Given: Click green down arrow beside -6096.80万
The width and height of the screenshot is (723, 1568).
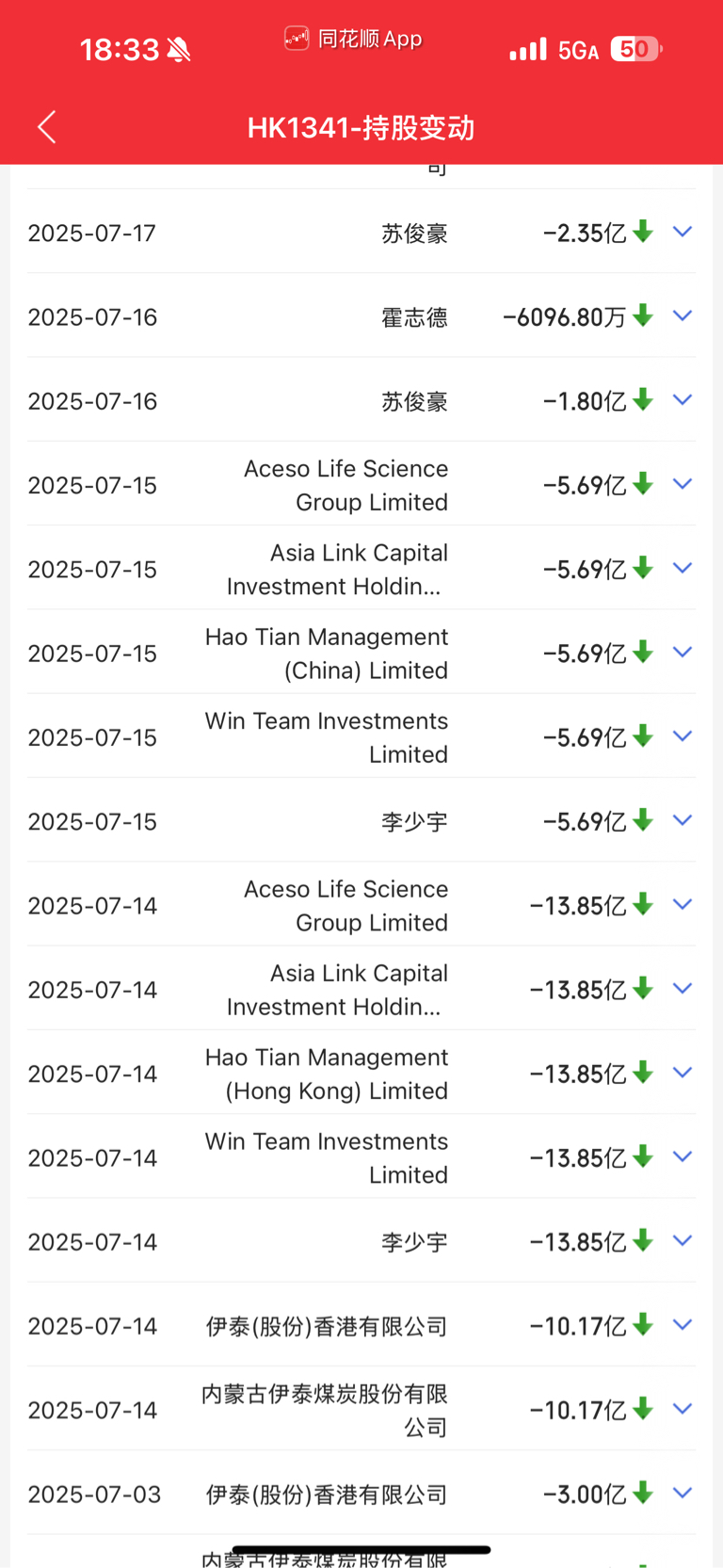Looking at the screenshot, I should click(x=643, y=315).
